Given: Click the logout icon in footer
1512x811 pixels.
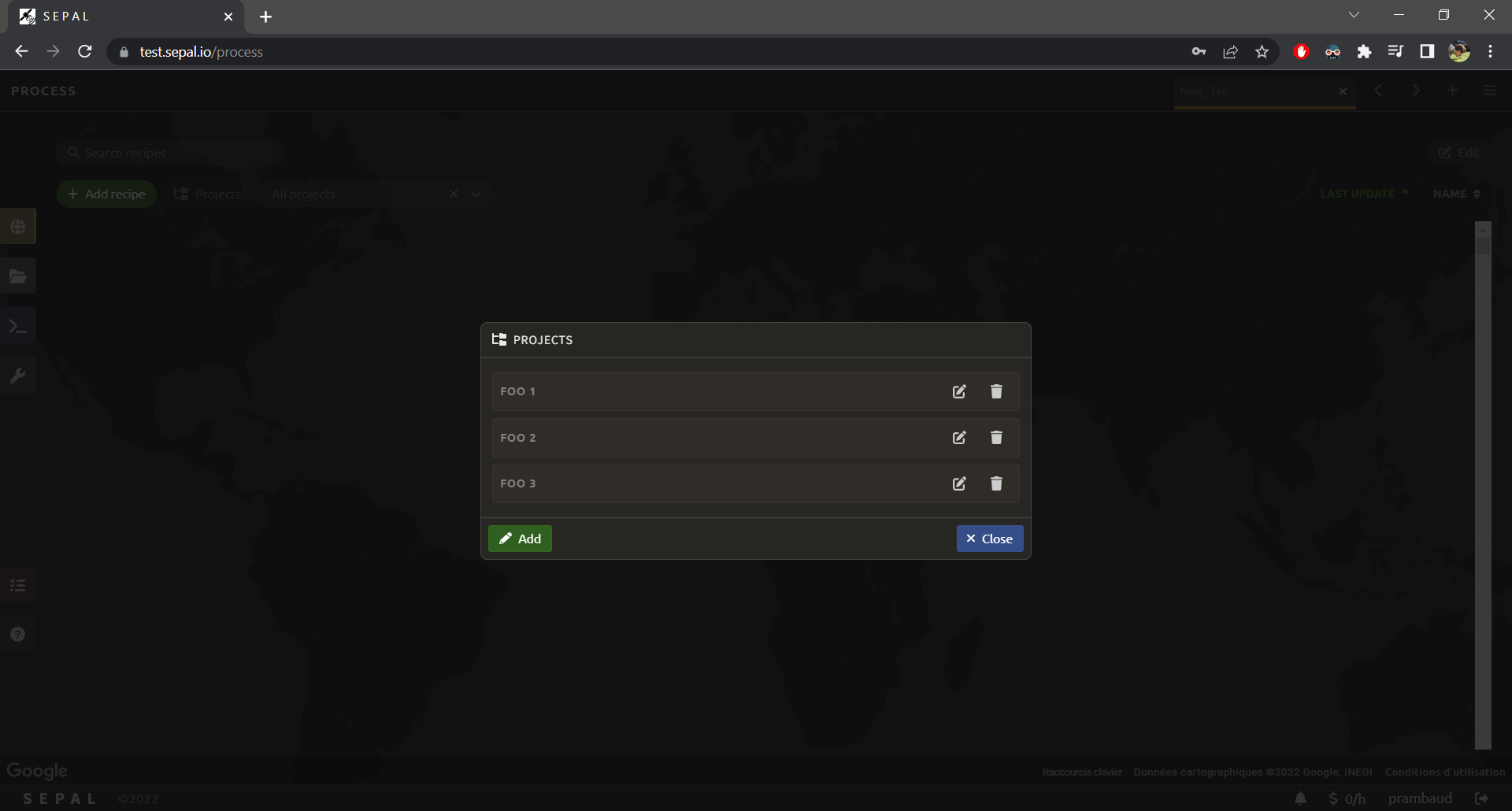Looking at the screenshot, I should pyautogui.click(x=1481, y=798).
